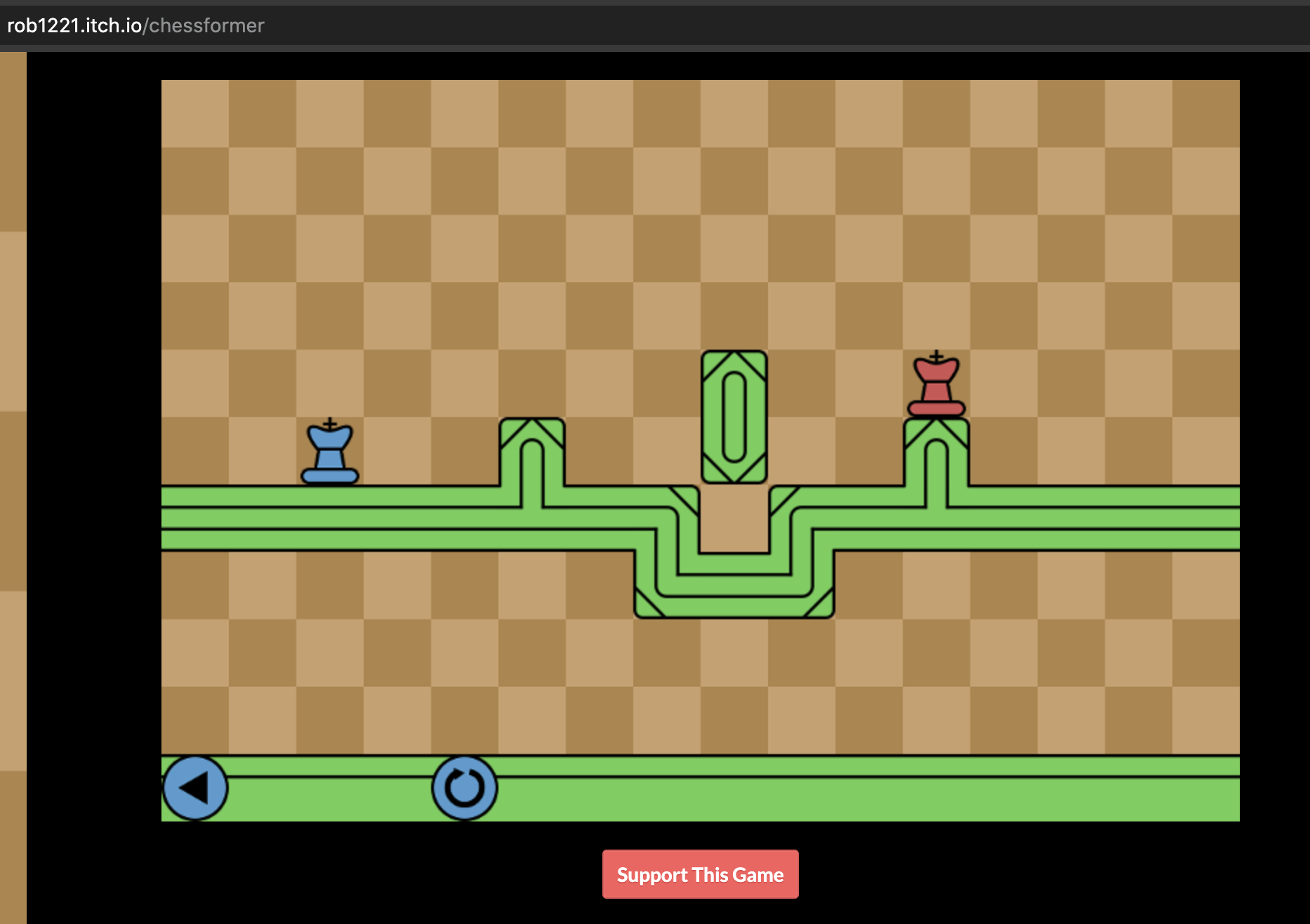Click the square directly above blue king
Screen dimensions: 1310x924
point(330,383)
